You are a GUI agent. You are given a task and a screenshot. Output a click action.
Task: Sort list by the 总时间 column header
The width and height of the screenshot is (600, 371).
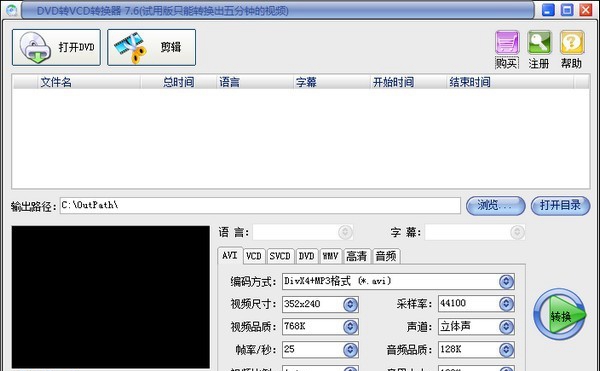pos(179,82)
